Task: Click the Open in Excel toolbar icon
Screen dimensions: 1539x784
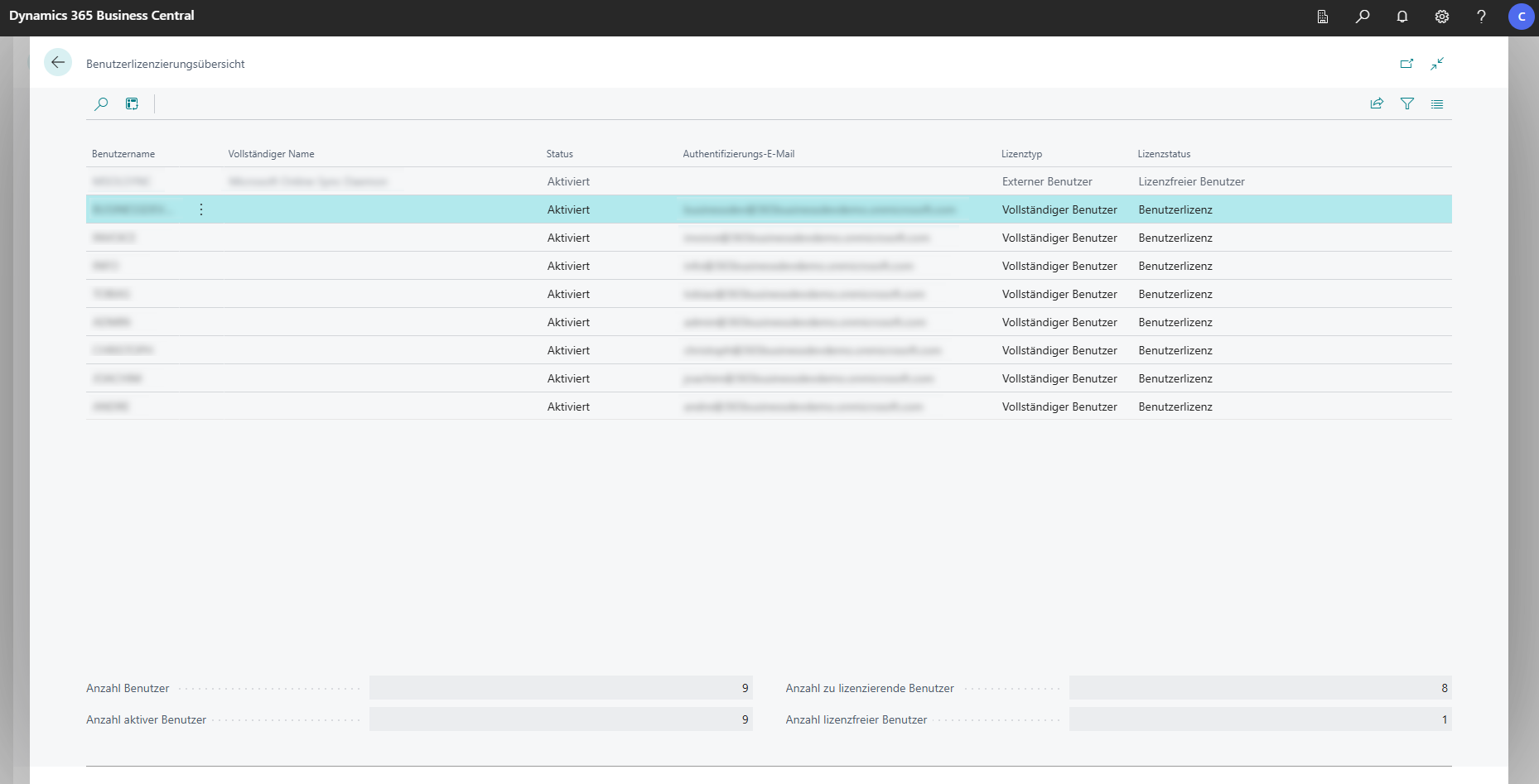Action: pyautogui.click(x=132, y=103)
